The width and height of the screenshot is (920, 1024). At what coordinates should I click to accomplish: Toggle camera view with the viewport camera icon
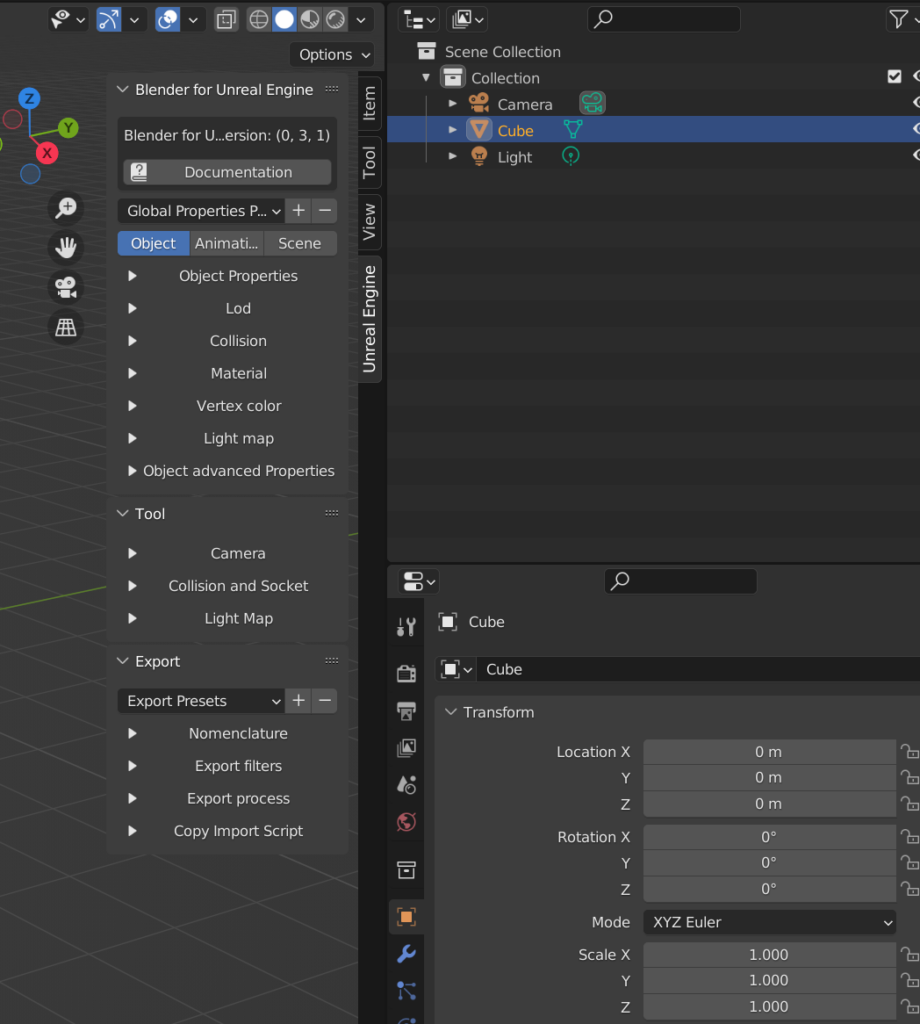pyautogui.click(x=66, y=287)
